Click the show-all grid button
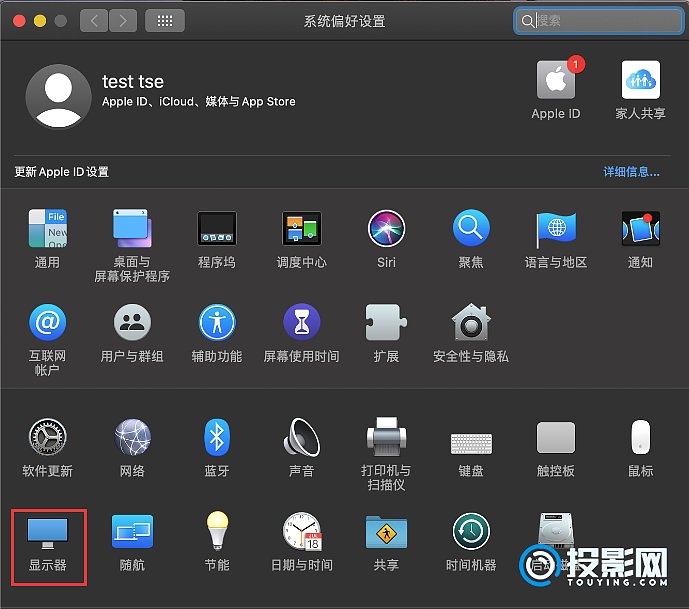The height and width of the screenshot is (609, 689). pos(164,21)
